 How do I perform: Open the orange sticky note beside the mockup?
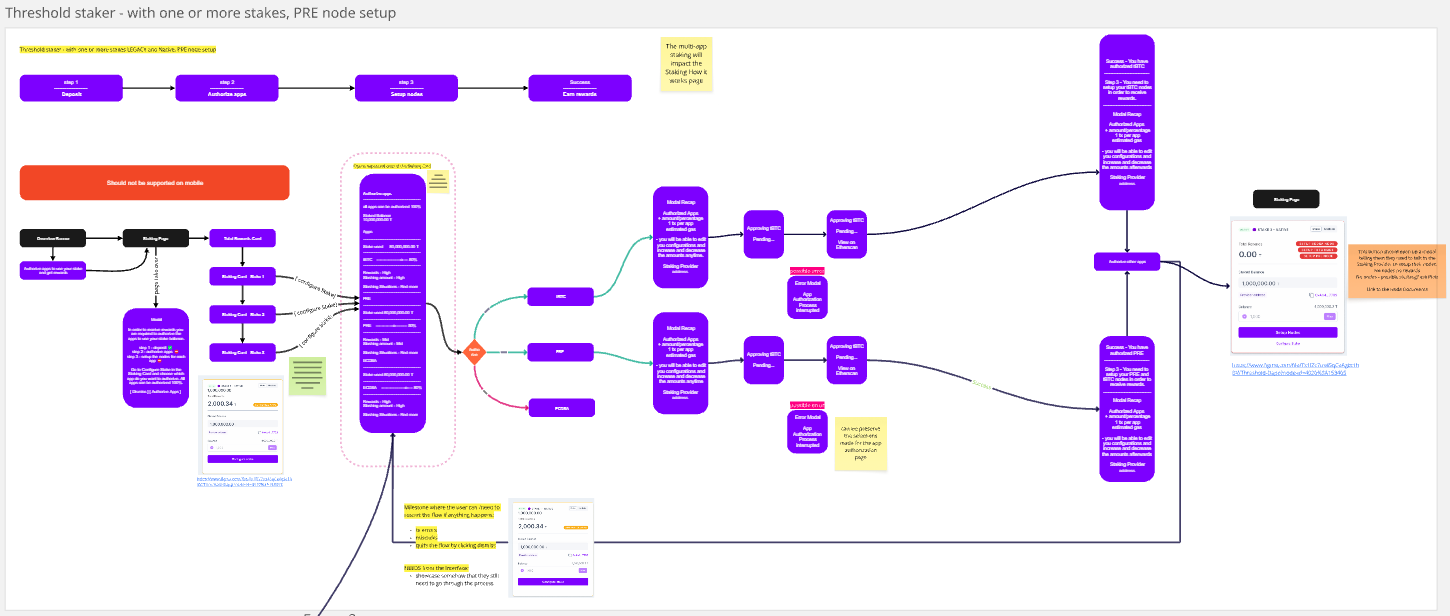tap(1399, 270)
